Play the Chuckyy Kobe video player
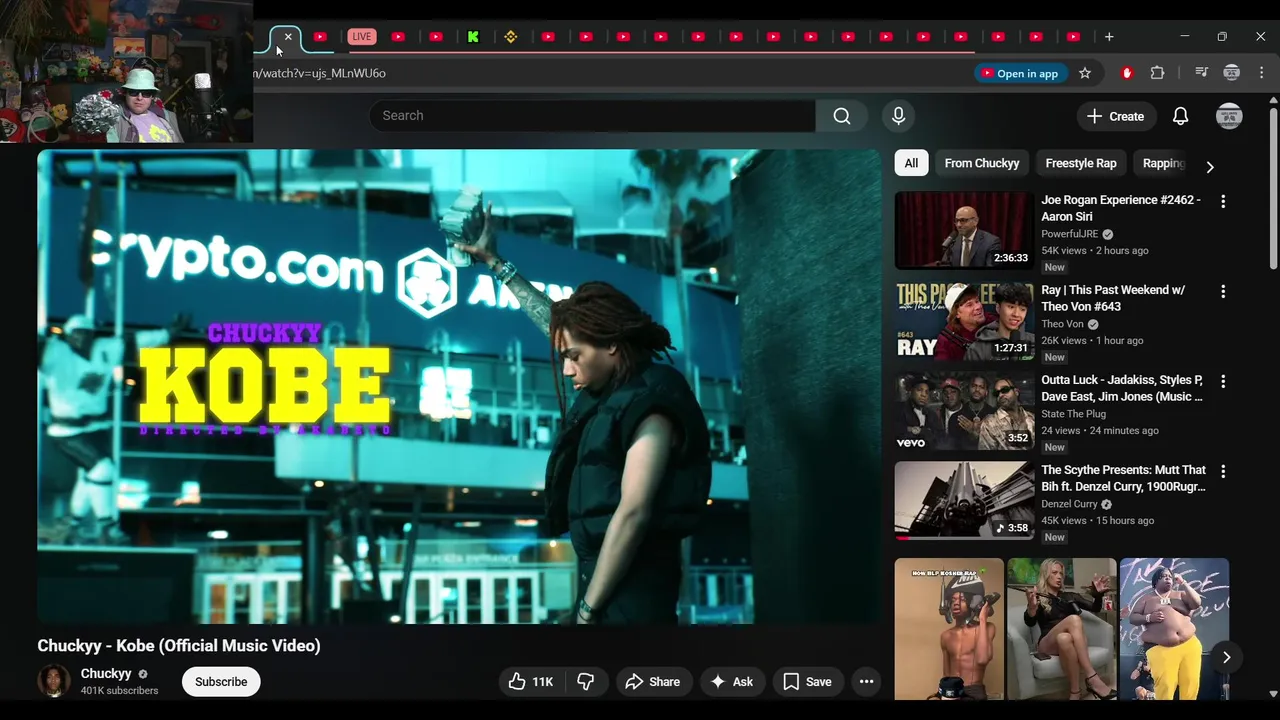This screenshot has width=1280, height=720. tap(459, 387)
